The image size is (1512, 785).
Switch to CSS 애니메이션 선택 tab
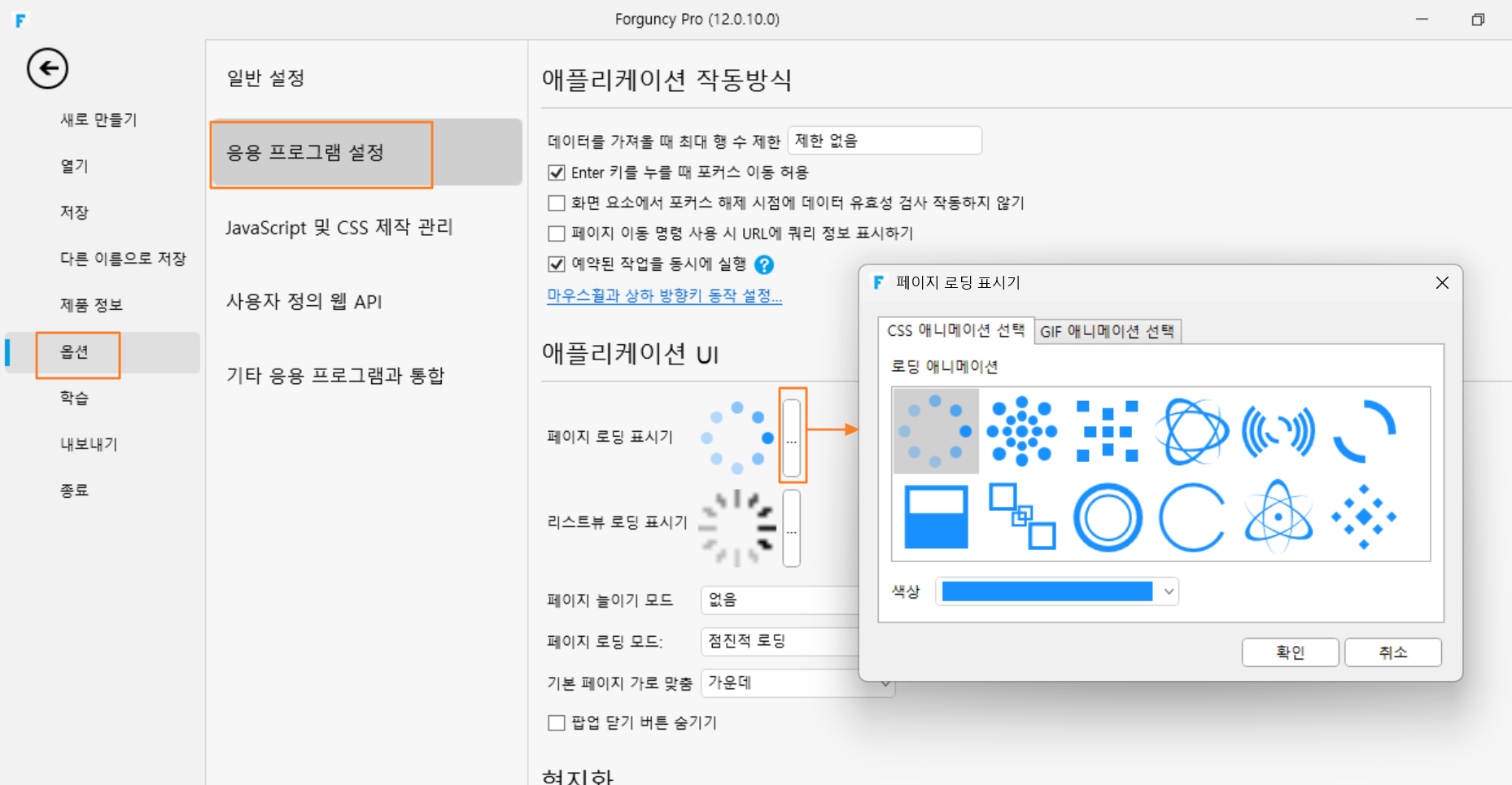pyautogui.click(x=956, y=330)
